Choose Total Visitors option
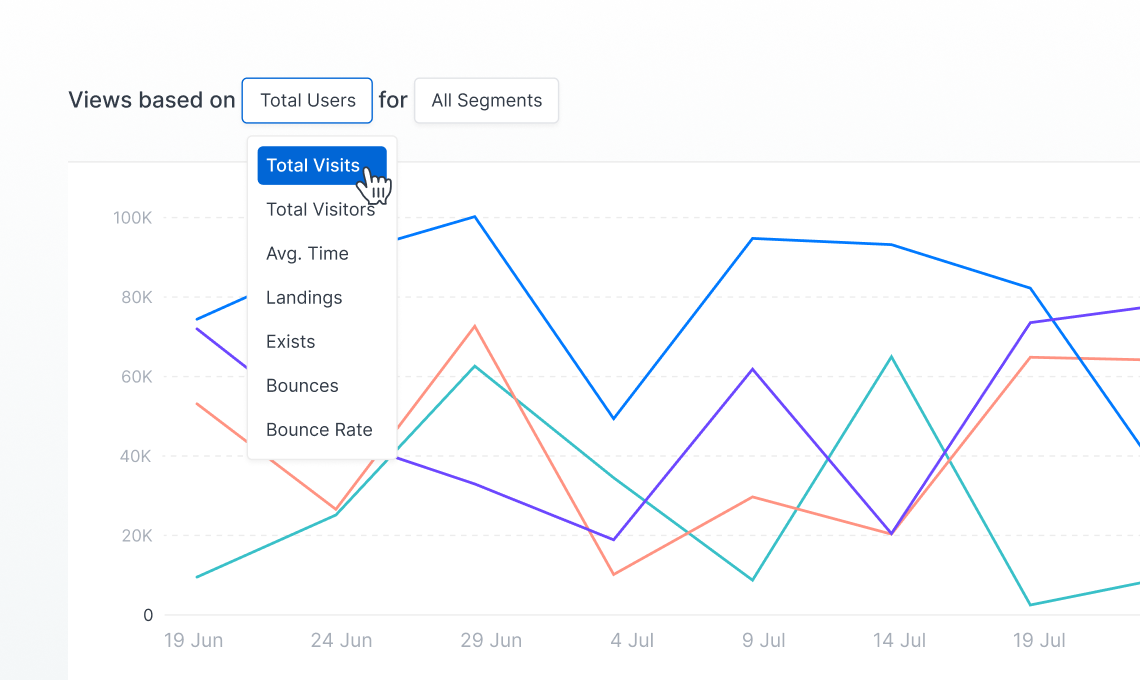 [321, 209]
